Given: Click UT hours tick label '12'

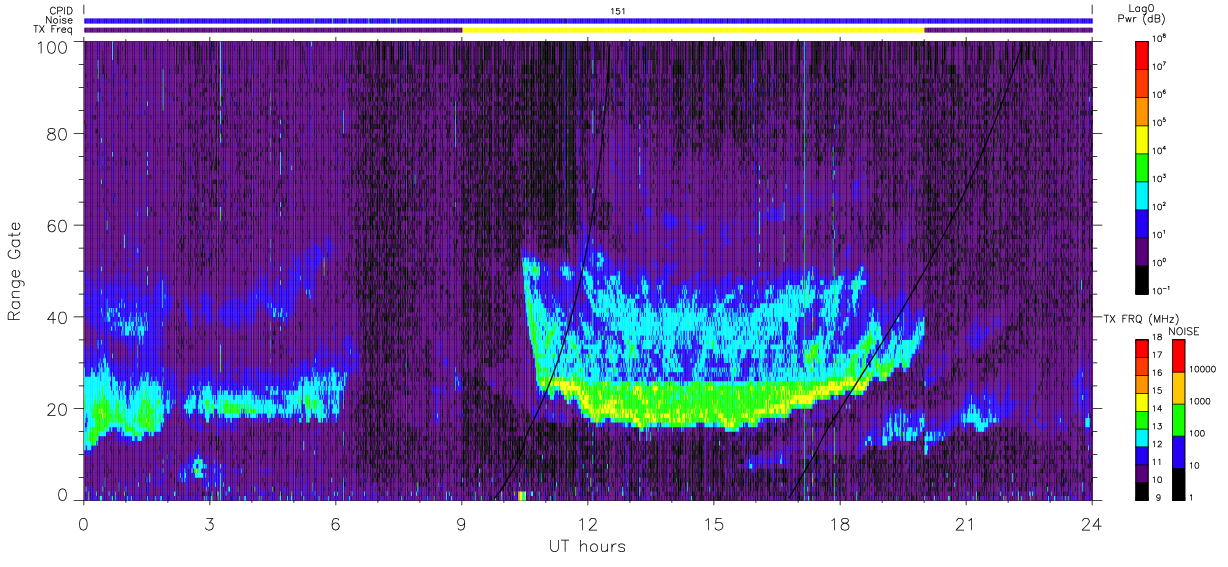Looking at the screenshot, I should pos(588,523).
